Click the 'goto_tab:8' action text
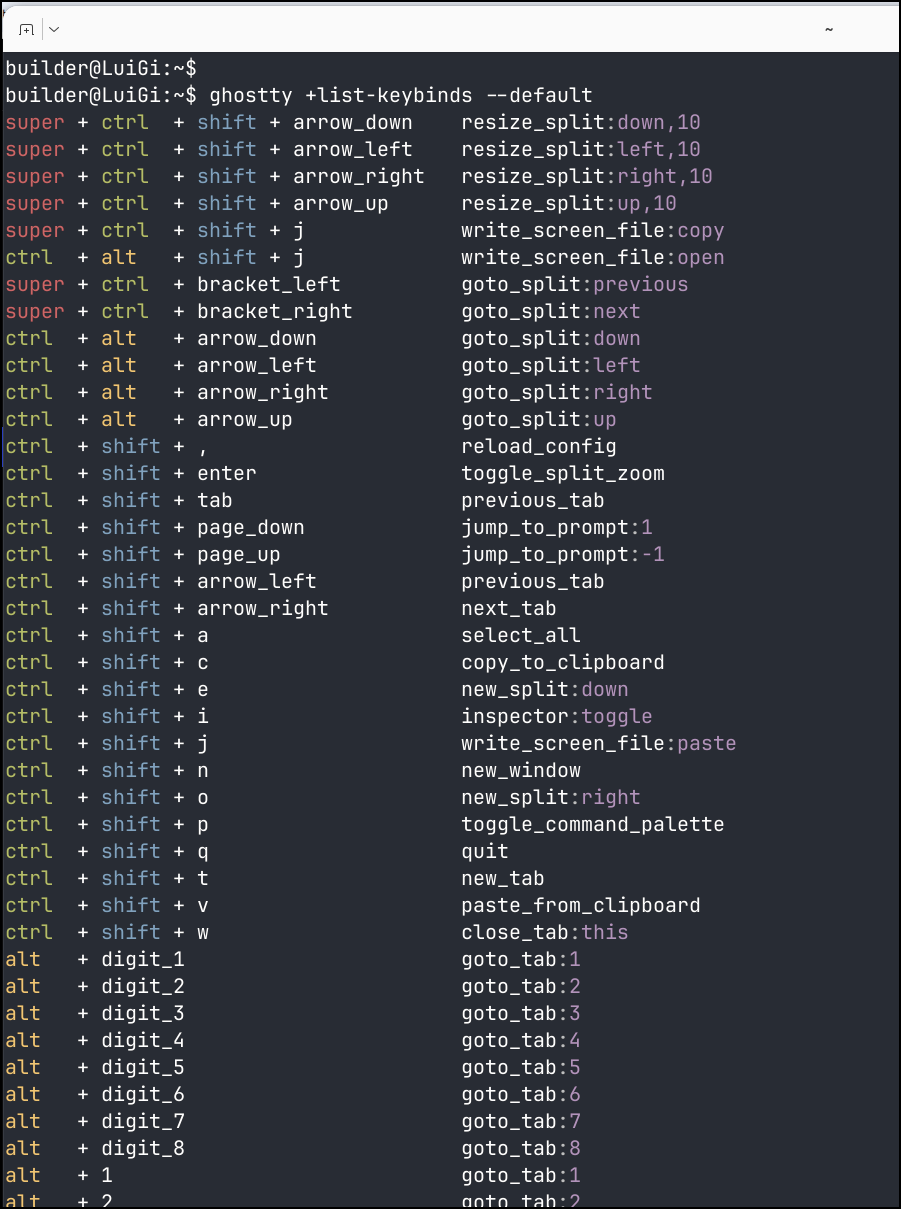901x1209 pixels. coord(520,1149)
